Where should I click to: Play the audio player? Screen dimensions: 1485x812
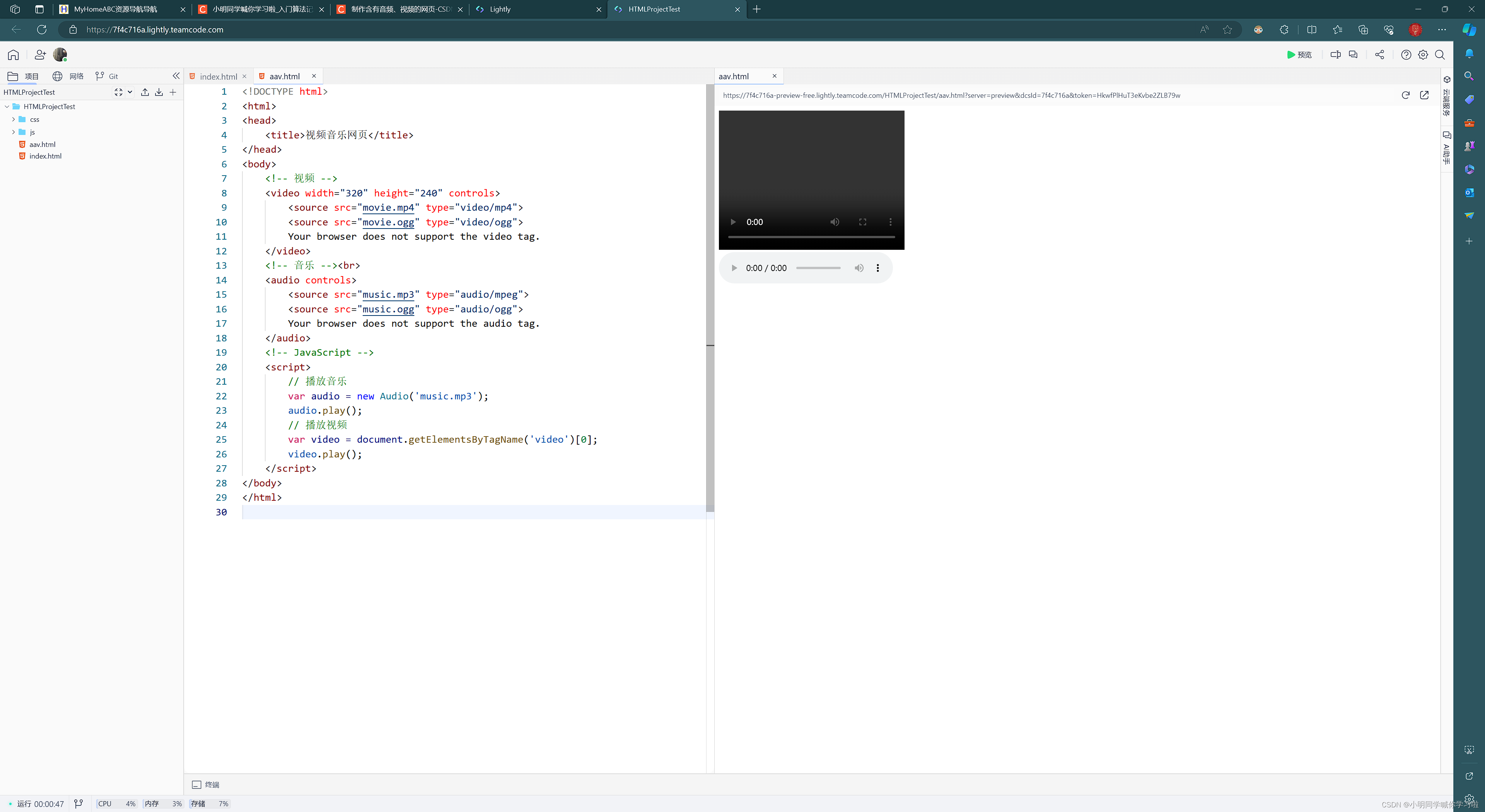pos(734,268)
